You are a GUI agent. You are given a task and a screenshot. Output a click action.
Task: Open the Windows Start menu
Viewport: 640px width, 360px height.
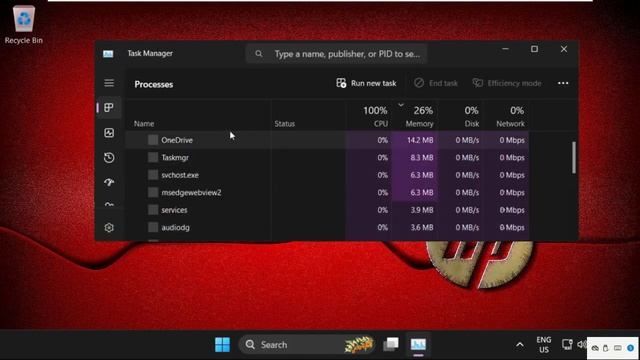[222, 345]
